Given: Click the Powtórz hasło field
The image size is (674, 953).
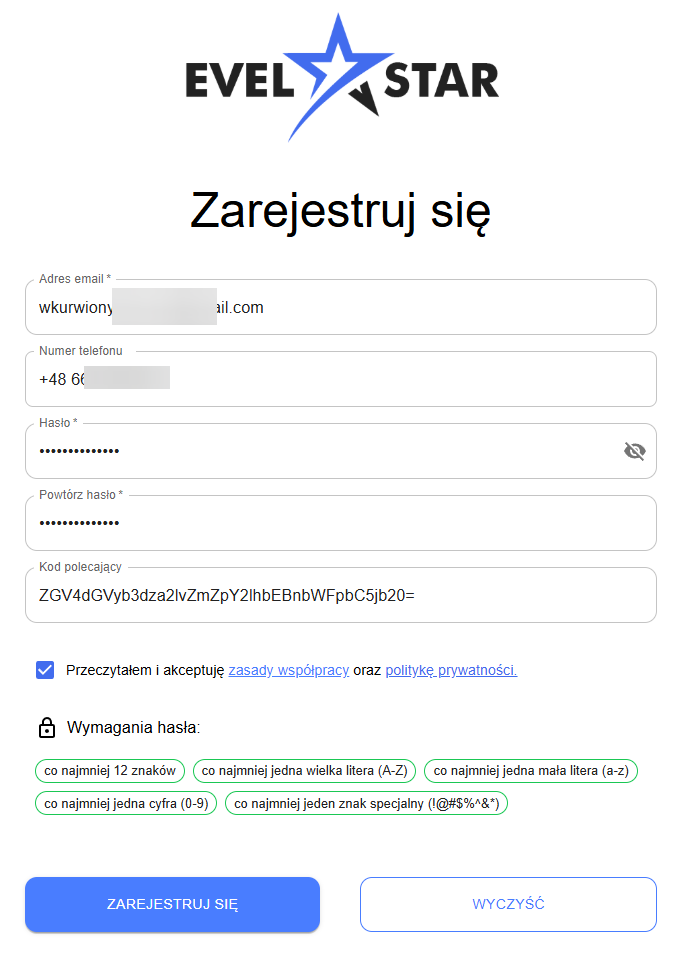Looking at the screenshot, I should tap(340, 523).
